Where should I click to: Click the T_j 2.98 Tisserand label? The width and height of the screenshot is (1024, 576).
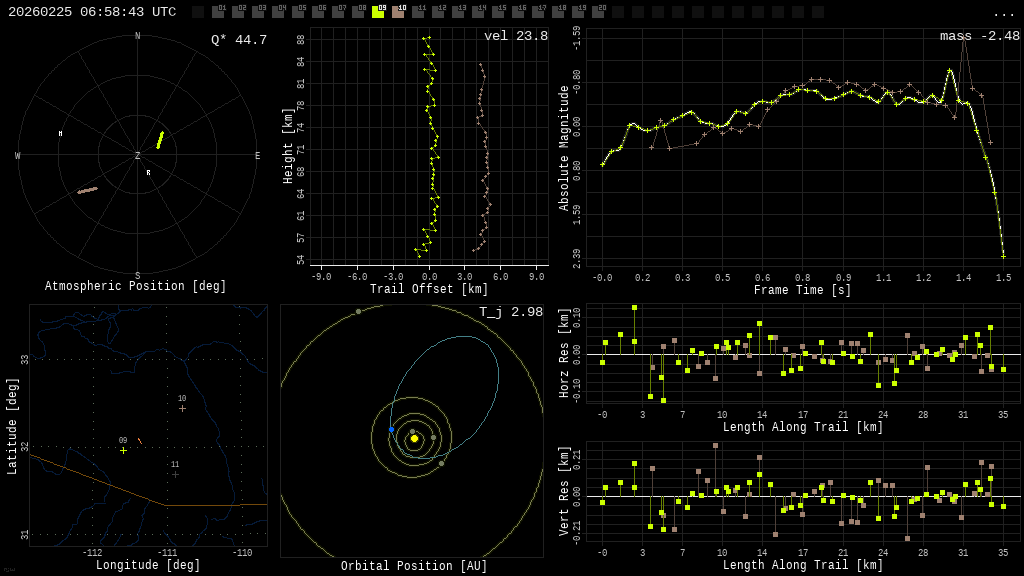pos(510,313)
